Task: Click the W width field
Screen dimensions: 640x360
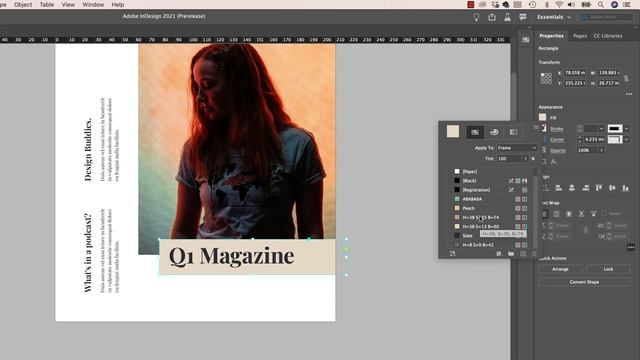Action: tap(609, 73)
